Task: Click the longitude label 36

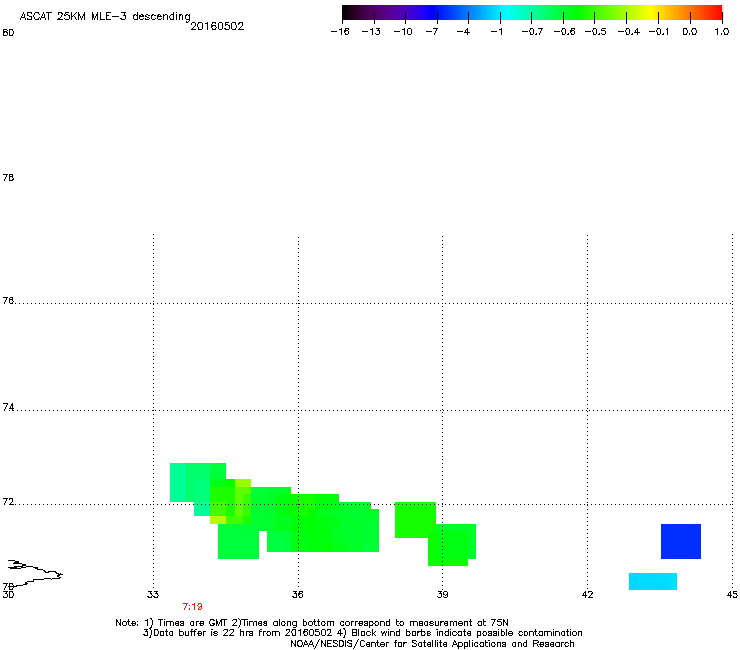Action: [297, 594]
